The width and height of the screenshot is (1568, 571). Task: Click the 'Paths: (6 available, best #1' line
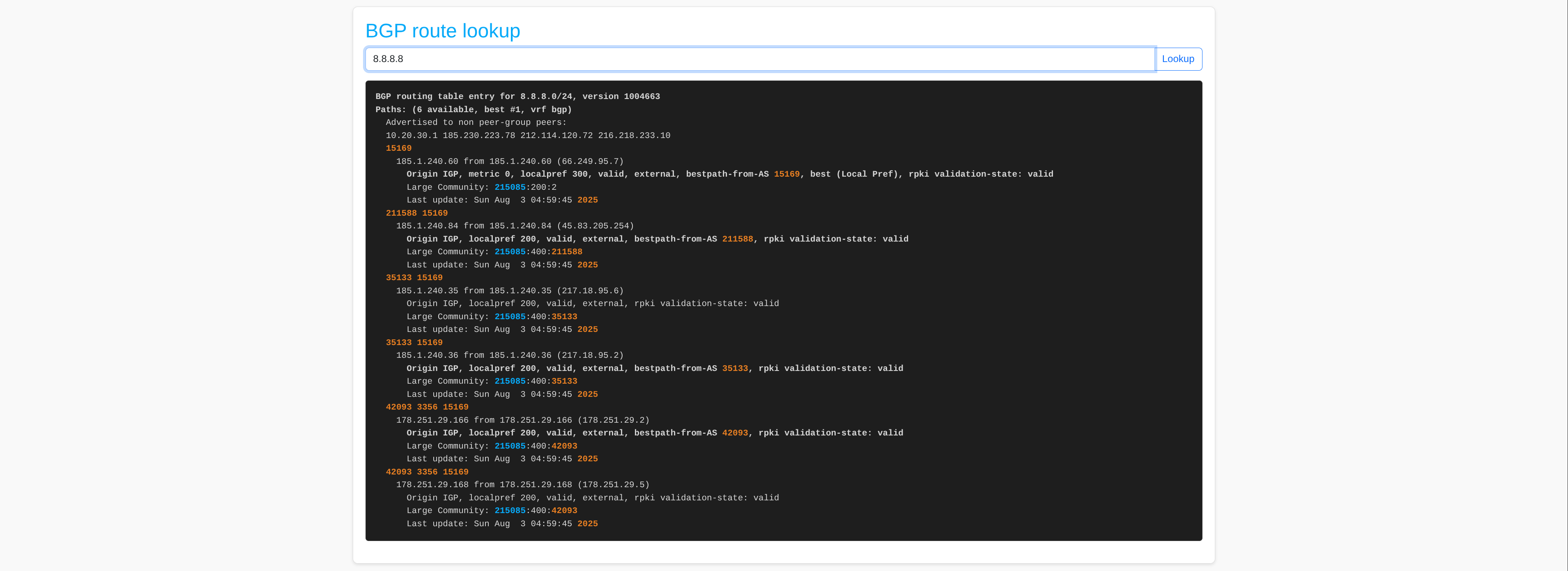pos(473,110)
